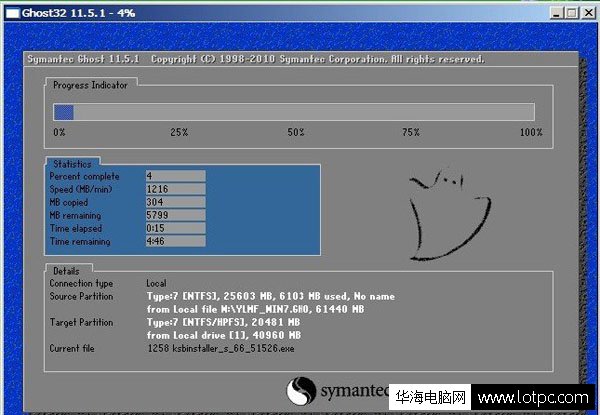
Task: Click the YLMF_WIN7.GHO source file line
Action: [255, 309]
